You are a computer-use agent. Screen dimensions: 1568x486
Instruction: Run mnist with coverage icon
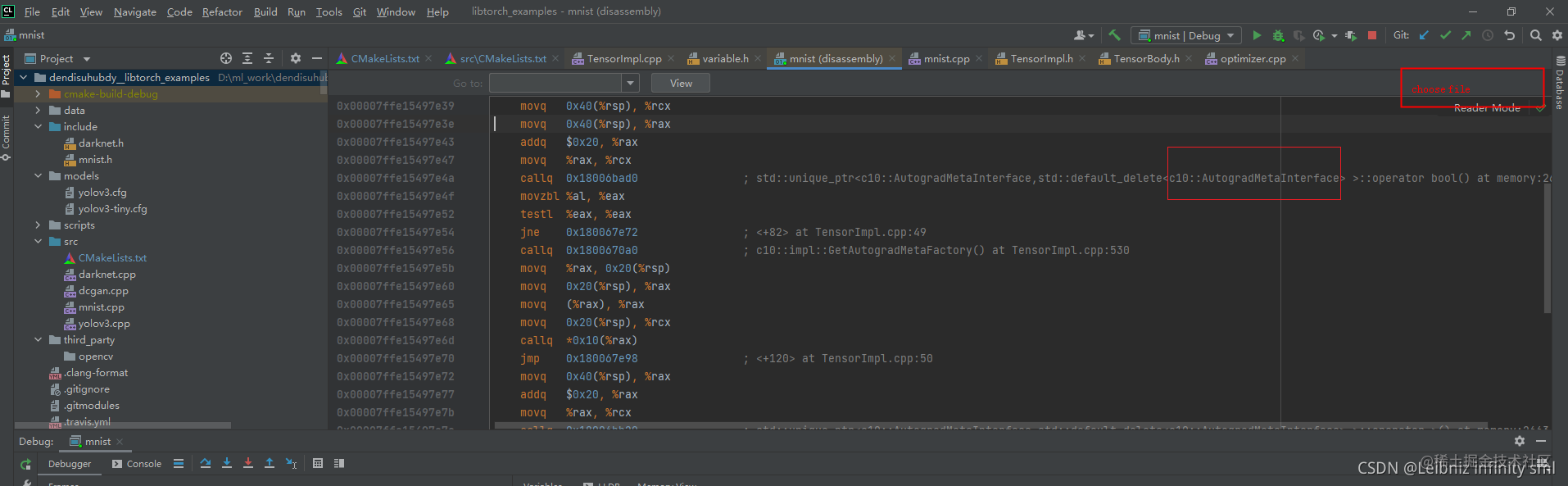(1299, 35)
